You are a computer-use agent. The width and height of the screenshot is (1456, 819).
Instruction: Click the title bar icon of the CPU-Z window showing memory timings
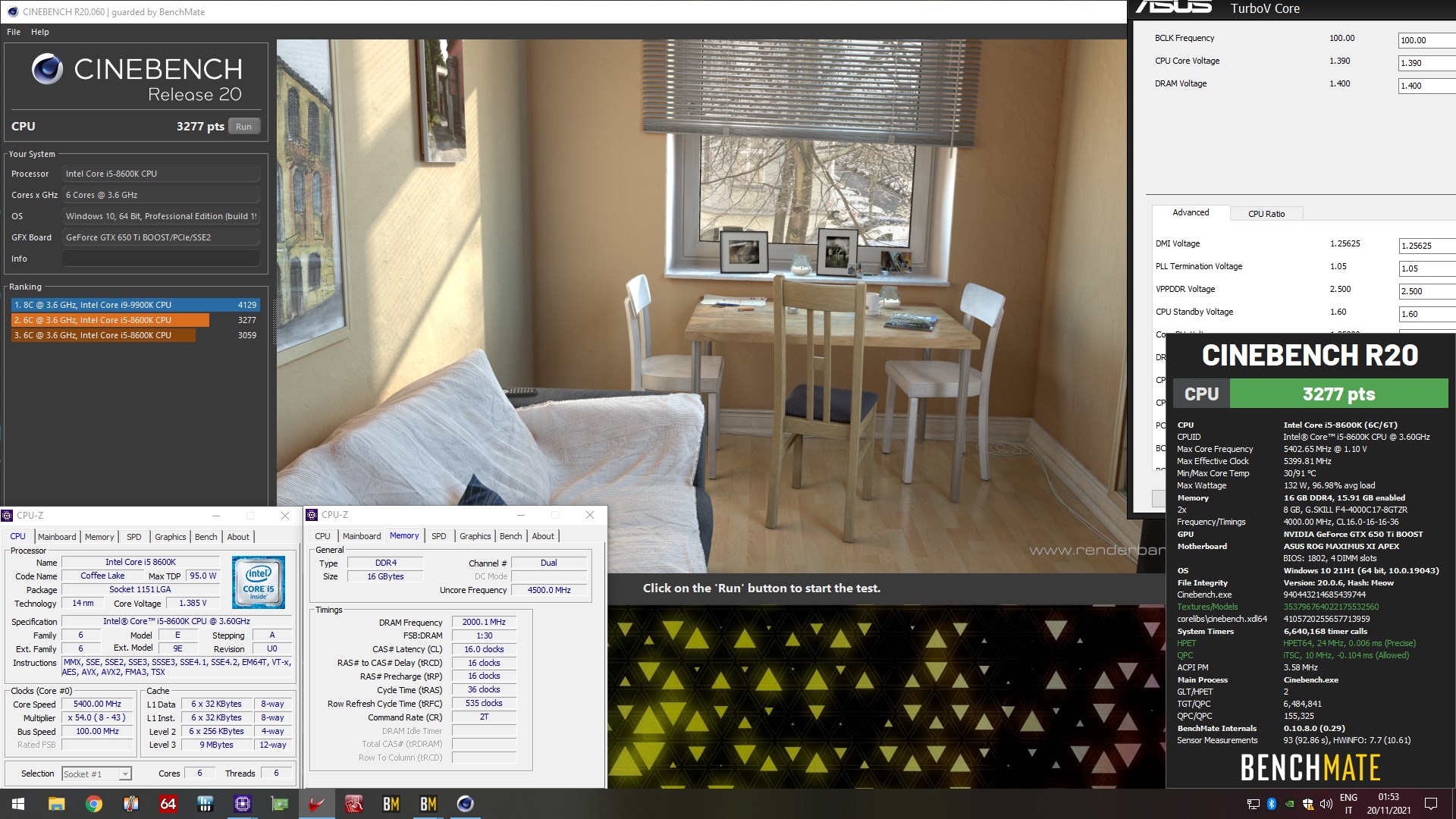[312, 515]
